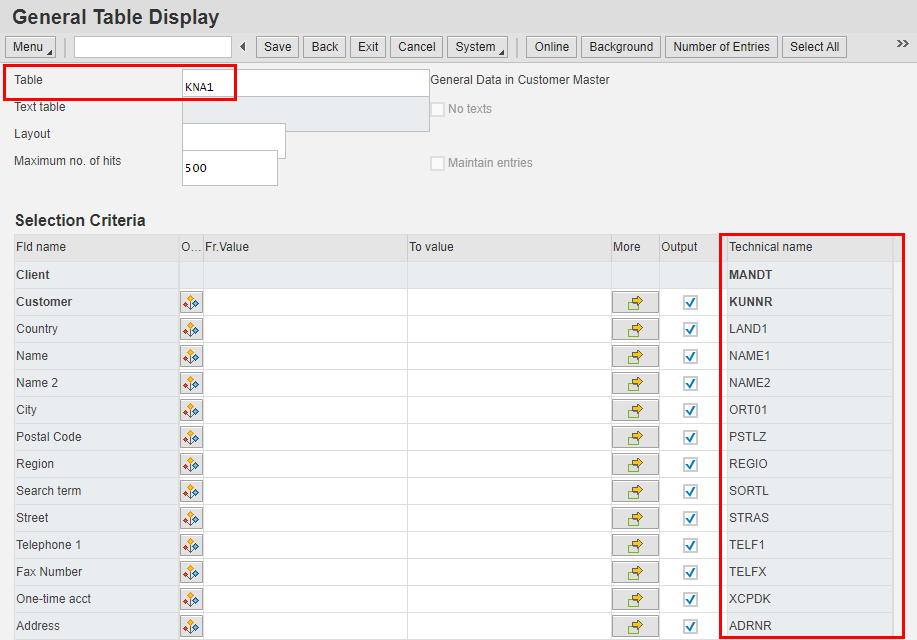
Task: Click the selection option icon for Postal Code
Action: click(x=191, y=437)
